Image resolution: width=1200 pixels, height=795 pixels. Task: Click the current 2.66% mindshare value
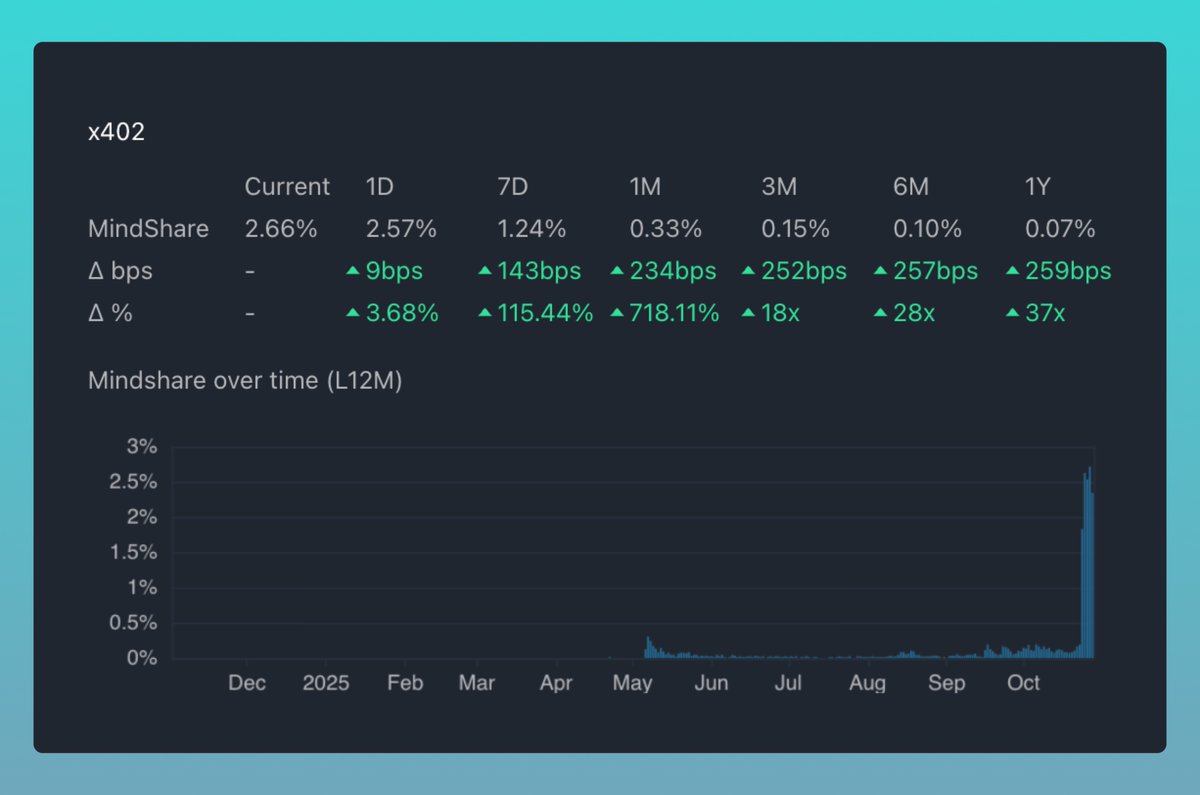[x=280, y=229]
